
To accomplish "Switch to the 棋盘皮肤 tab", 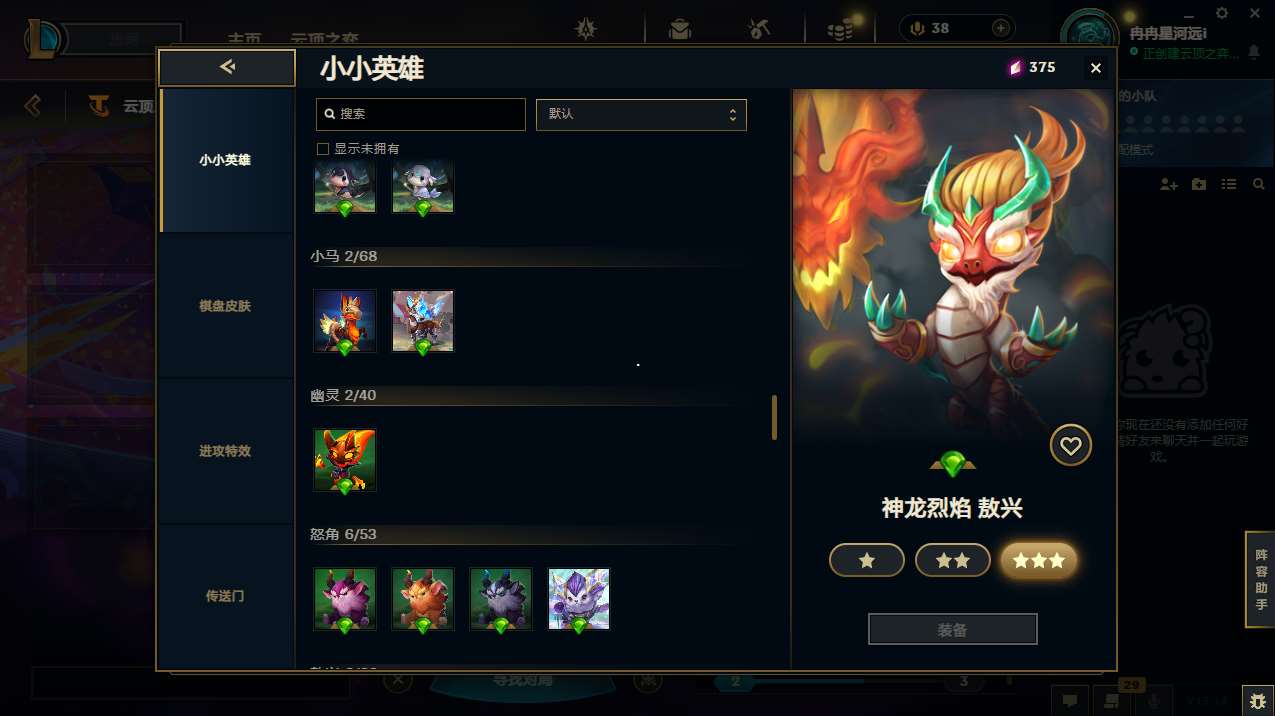I will 226,306.
